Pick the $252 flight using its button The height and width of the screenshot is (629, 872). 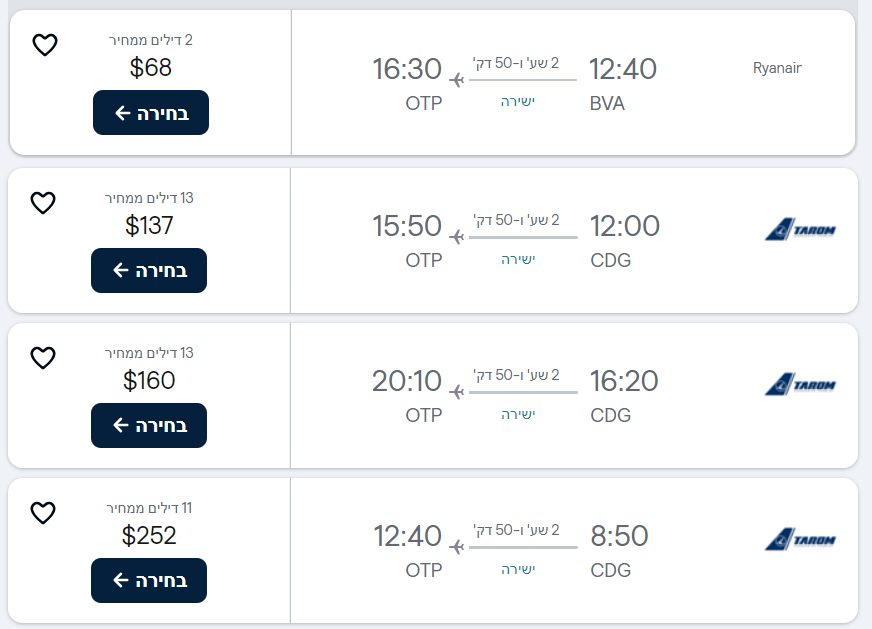(149, 580)
